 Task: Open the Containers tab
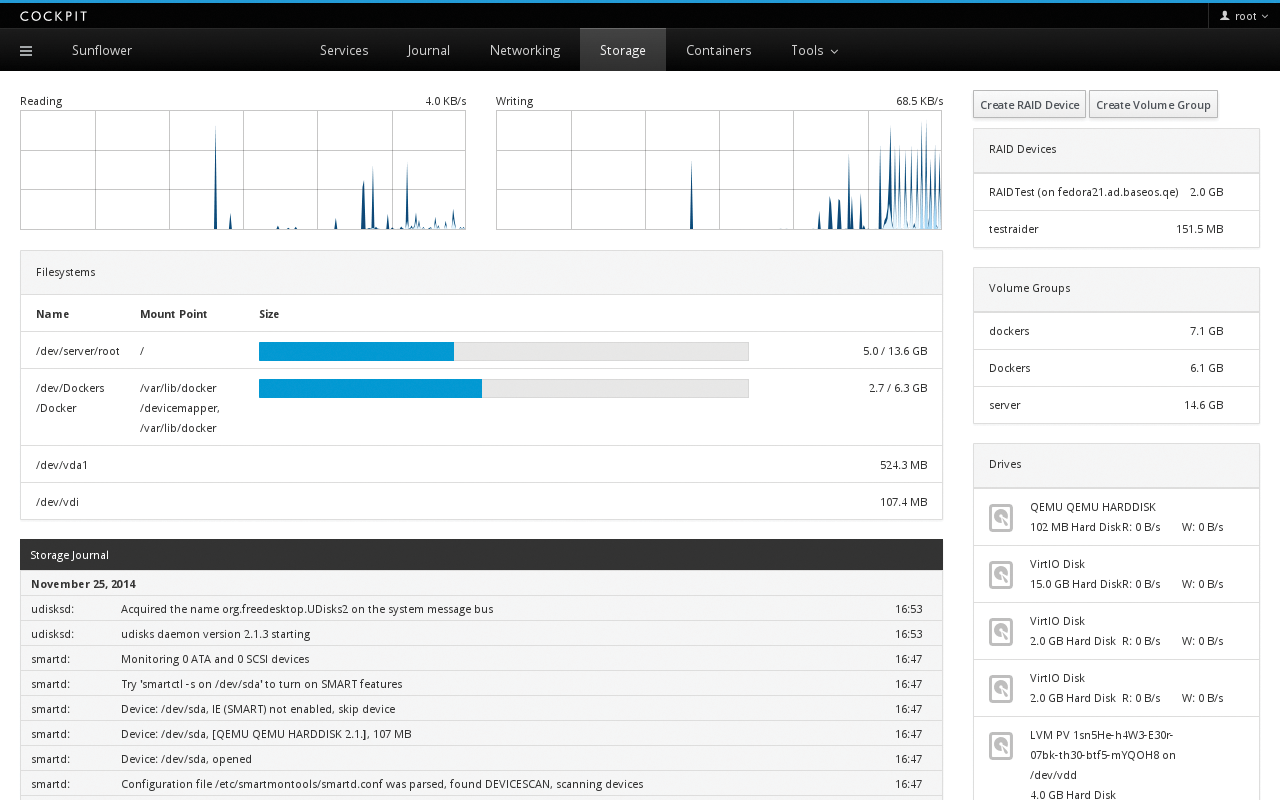point(718,50)
